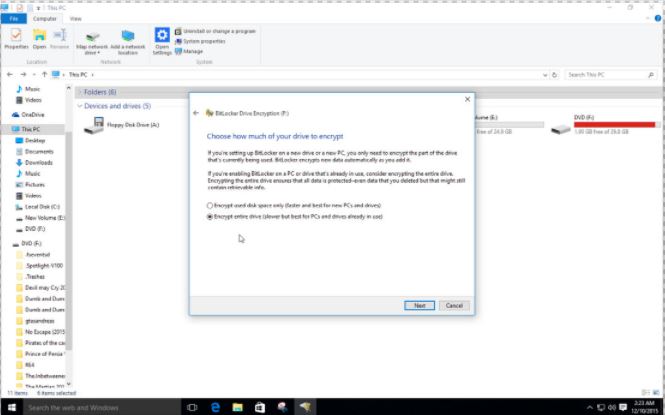Viewport: 665px width, 415px height.
Task: Open the Store taskbar icon
Action: click(260, 407)
